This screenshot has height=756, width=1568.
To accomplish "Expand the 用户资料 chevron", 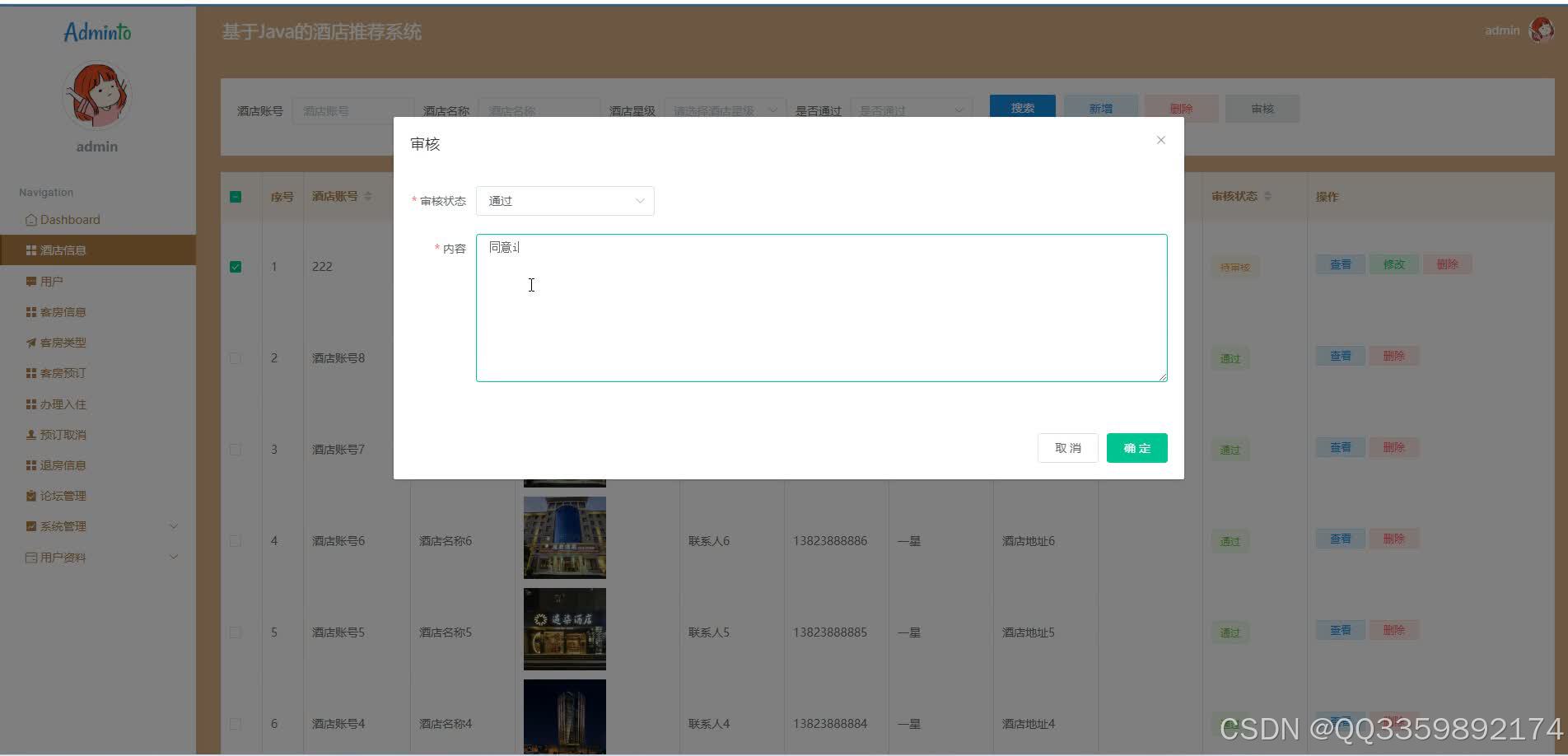I will (174, 558).
